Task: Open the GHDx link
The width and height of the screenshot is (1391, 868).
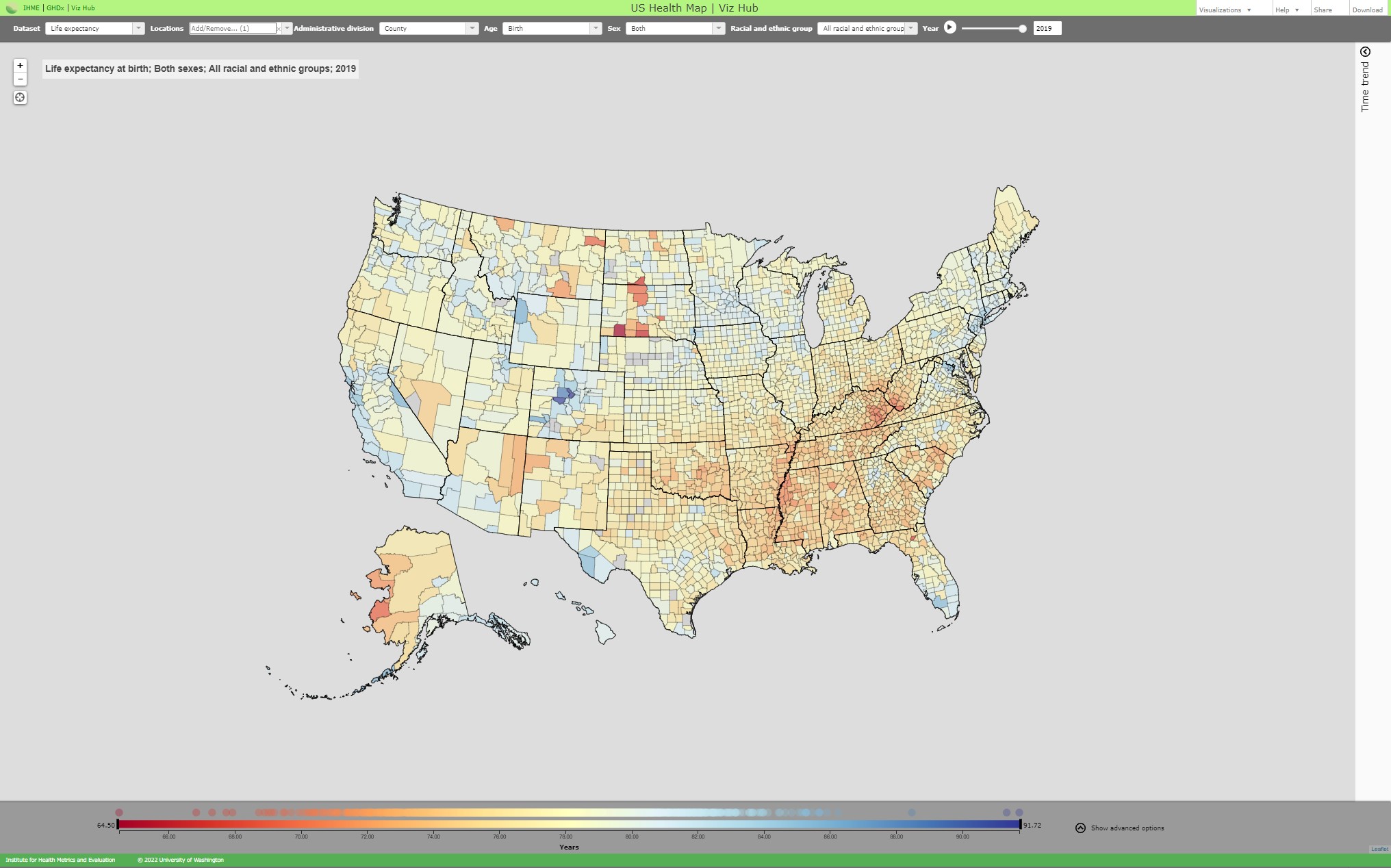Action: (55, 8)
